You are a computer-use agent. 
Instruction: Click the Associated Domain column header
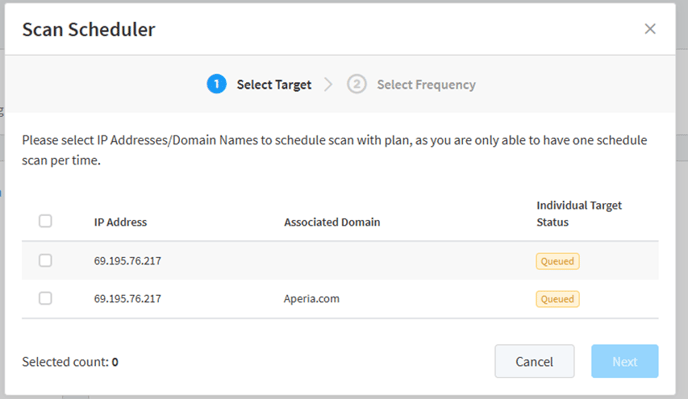[332, 222]
